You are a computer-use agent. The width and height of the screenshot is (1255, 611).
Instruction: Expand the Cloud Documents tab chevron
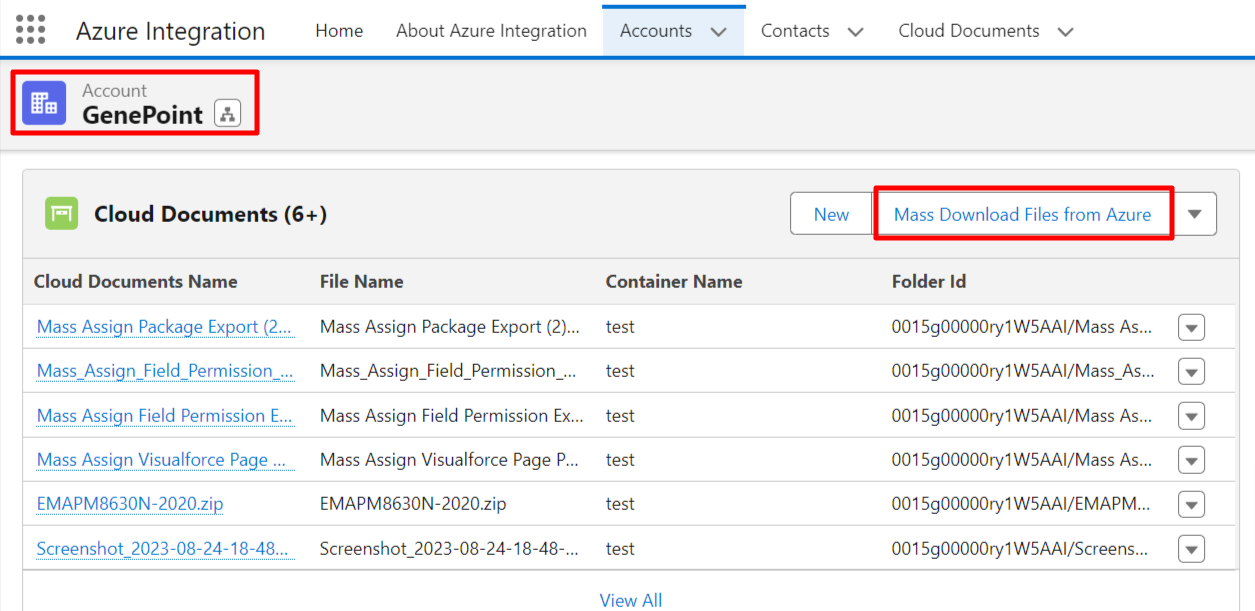[x=1066, y=32]
